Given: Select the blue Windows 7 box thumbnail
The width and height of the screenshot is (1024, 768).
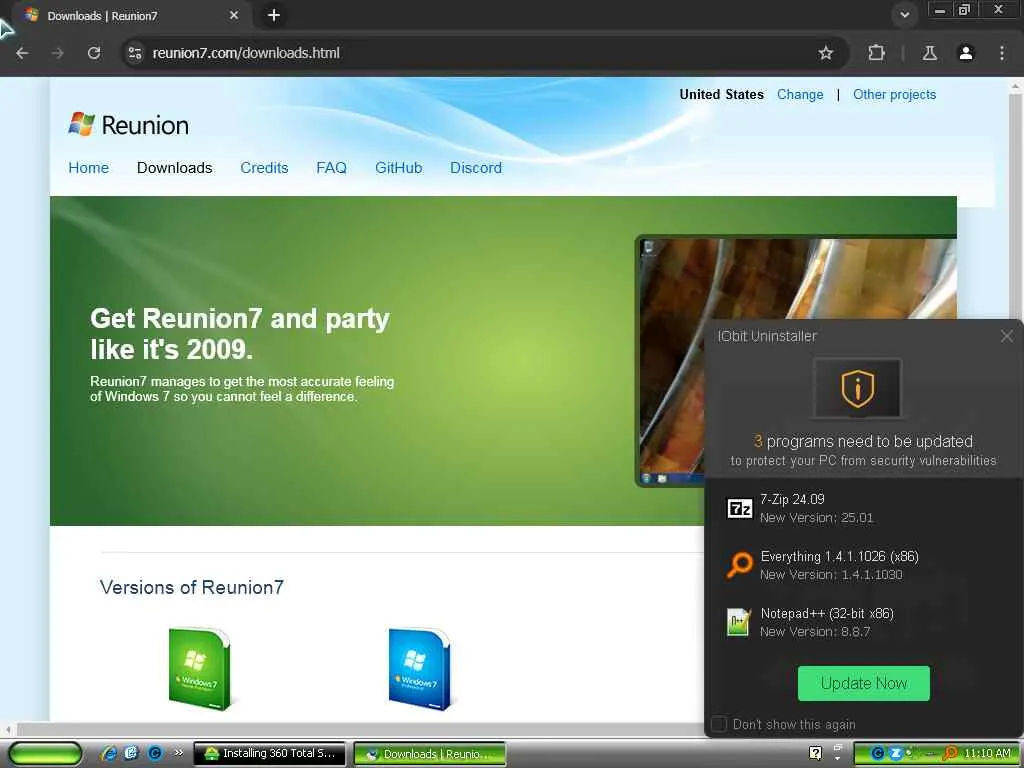Looking at the screenshot, I should coord(419,668).
